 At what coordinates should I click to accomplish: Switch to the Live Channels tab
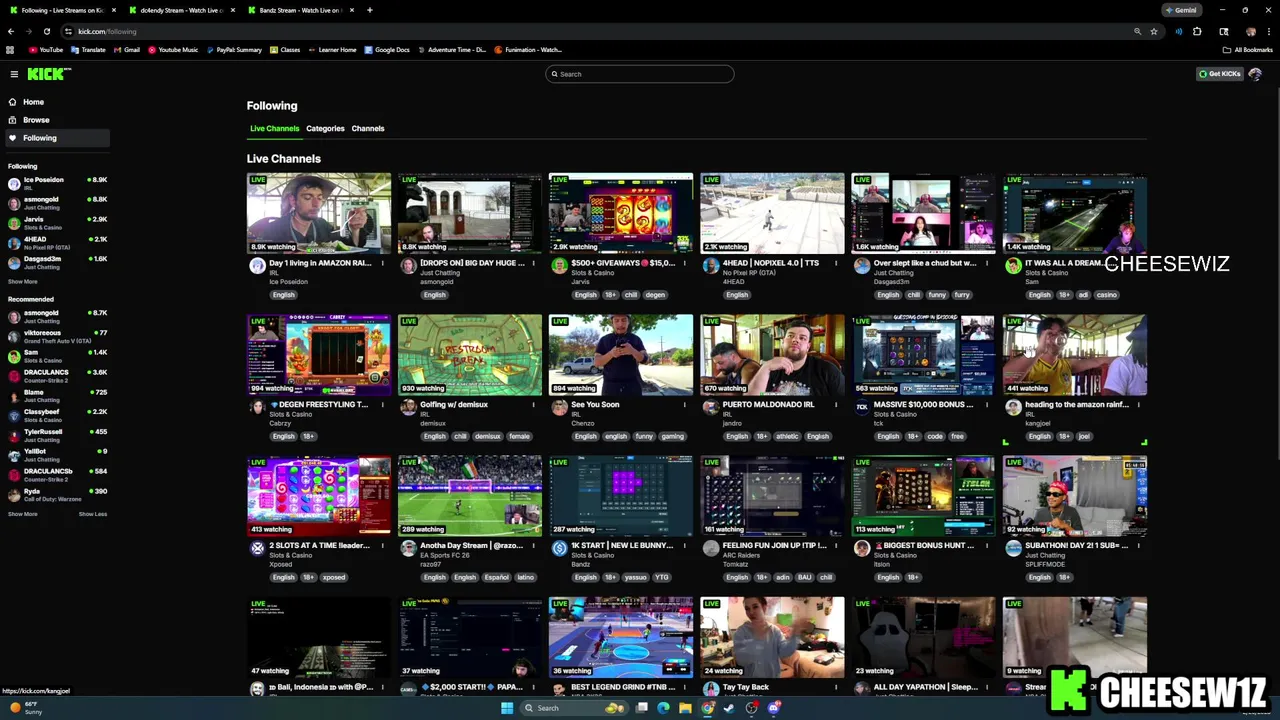tap(274, 128)
